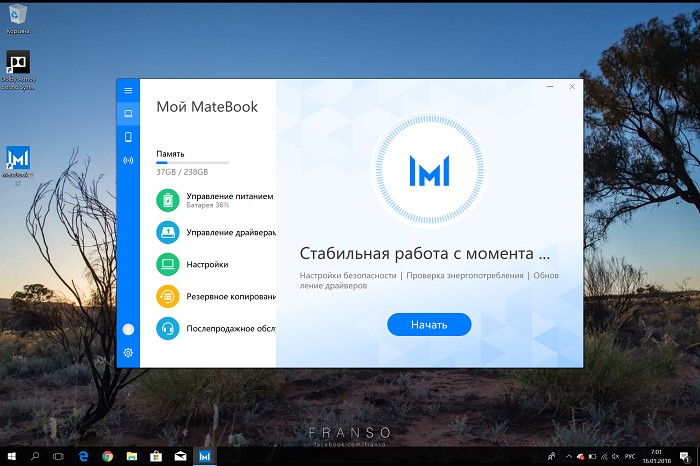Minimize the MateBook Manager window
Screen dimensions: 700x466
click(550, 87)
